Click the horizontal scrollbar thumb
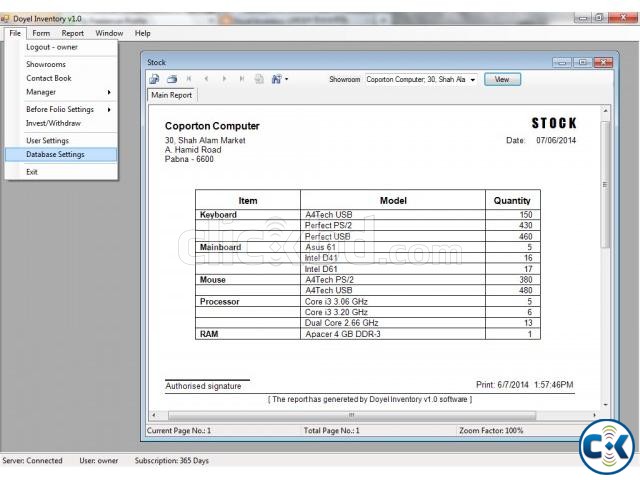This screenshot has width=640, height=480. 352,415
